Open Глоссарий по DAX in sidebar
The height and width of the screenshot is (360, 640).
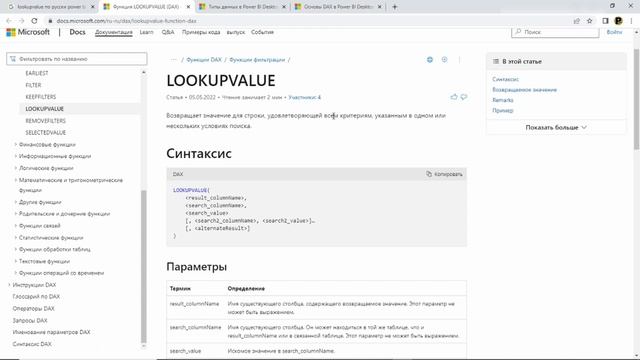pos(36,297)
